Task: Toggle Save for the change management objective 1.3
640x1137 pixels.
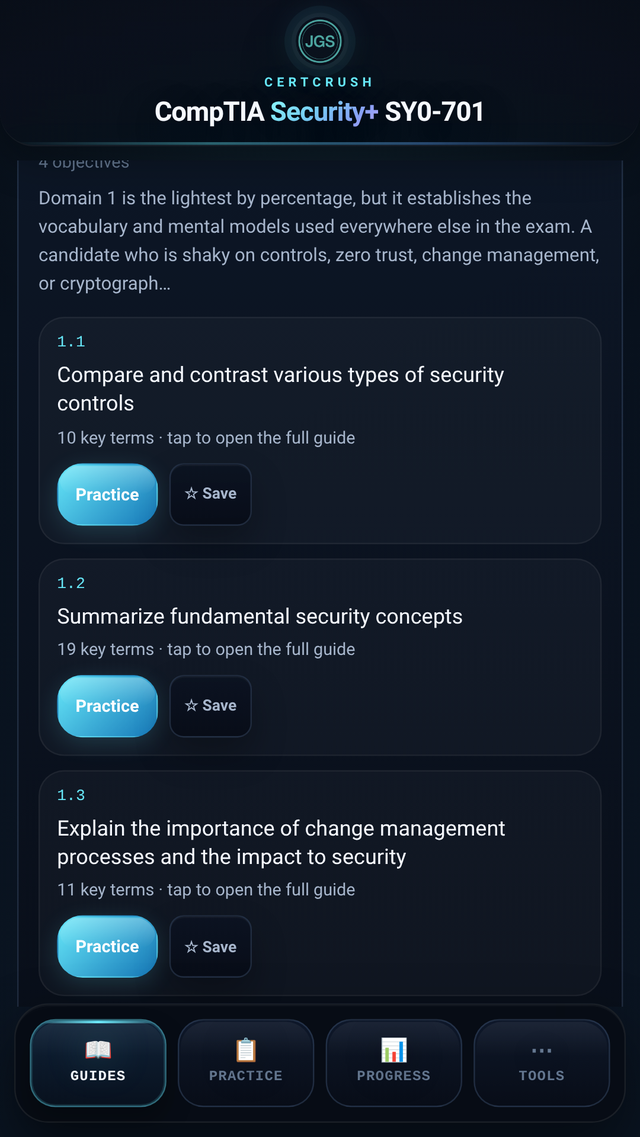Action: (210, 946)
